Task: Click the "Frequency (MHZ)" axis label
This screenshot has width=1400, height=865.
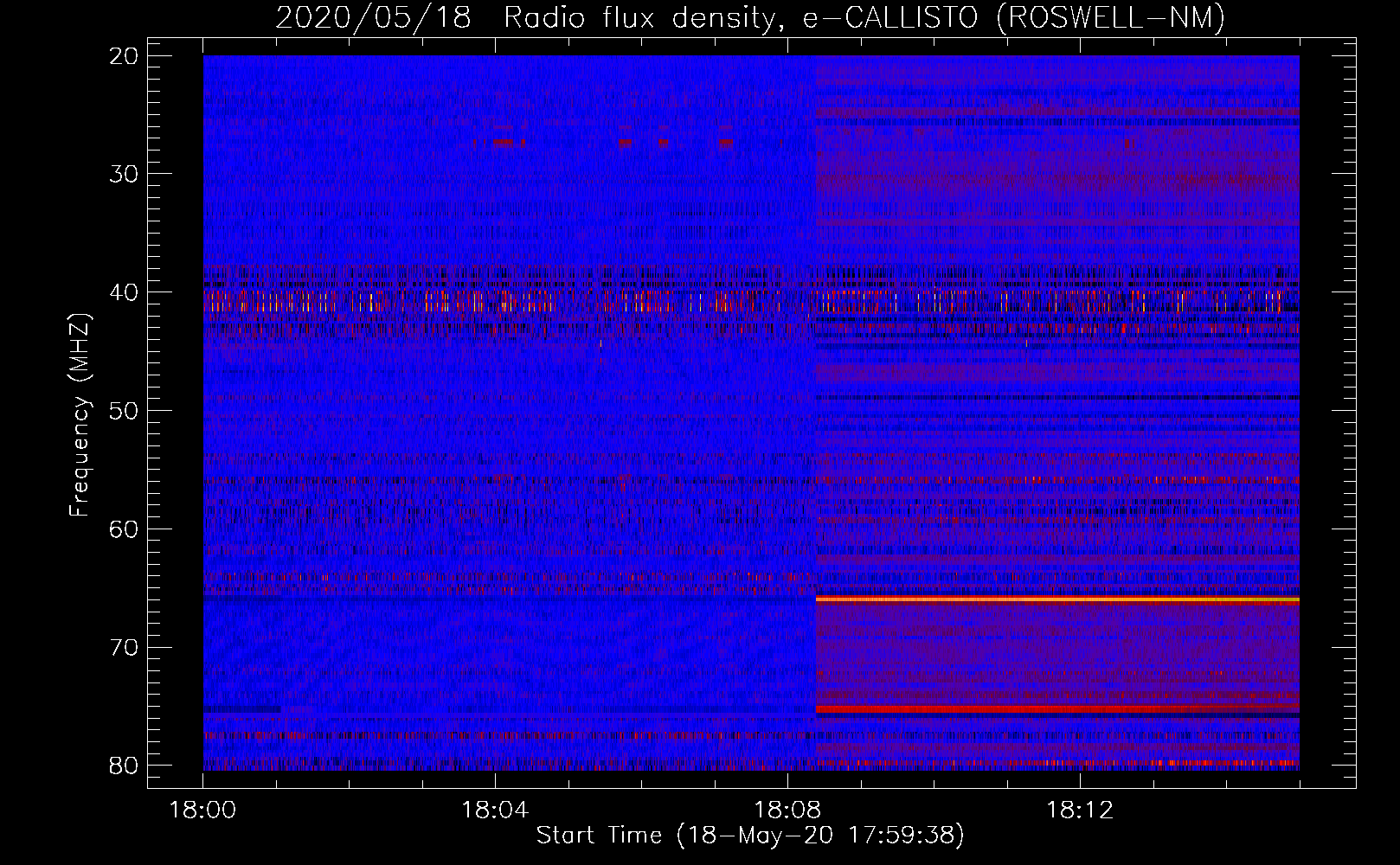Action: [79, 415]
